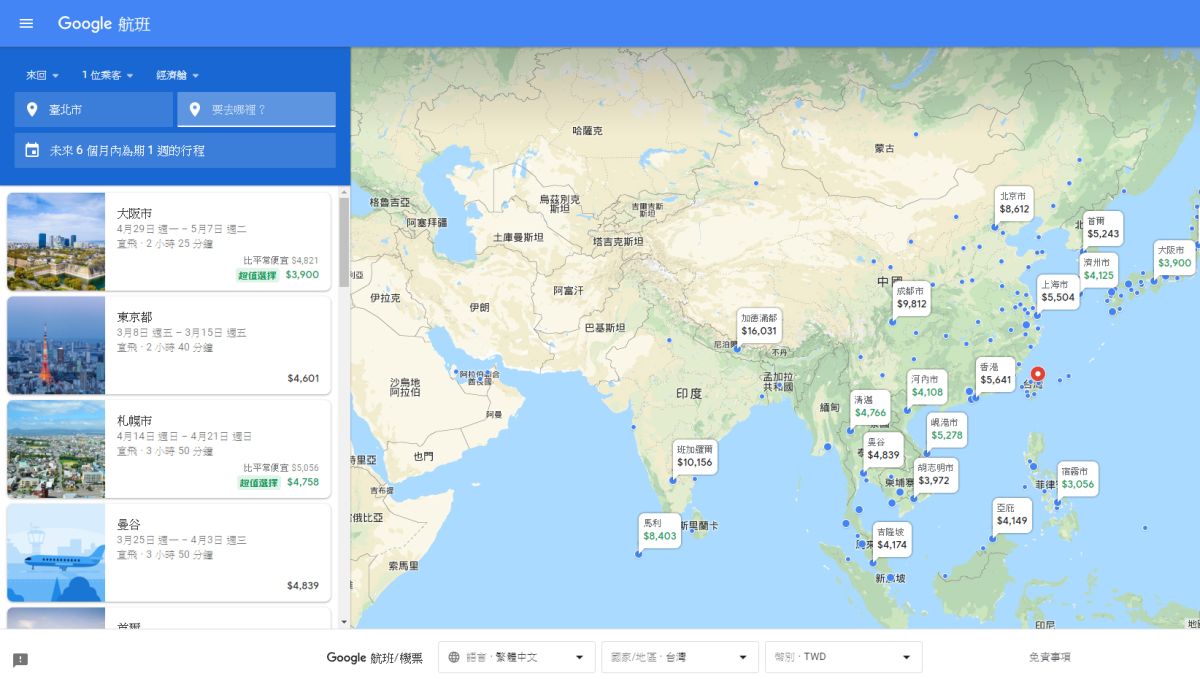This screenshot has width=1200, height=679.
Task: Click the Google 航班 logo in the header
Action: click(103, 23)
